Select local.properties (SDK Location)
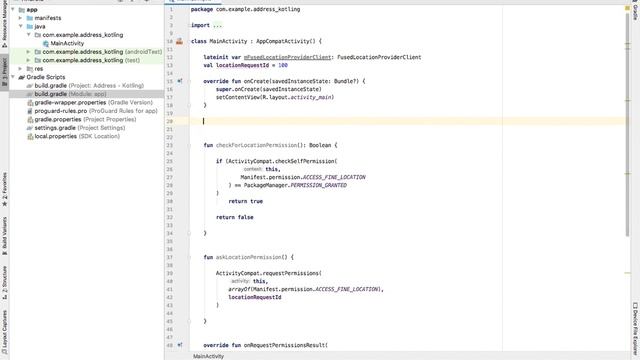 77,136
